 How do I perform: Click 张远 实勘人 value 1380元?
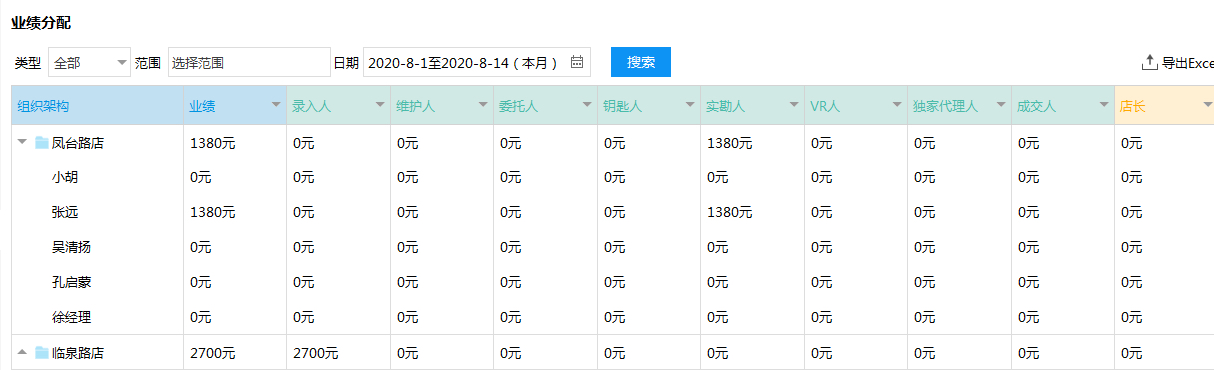pos(730,213)
